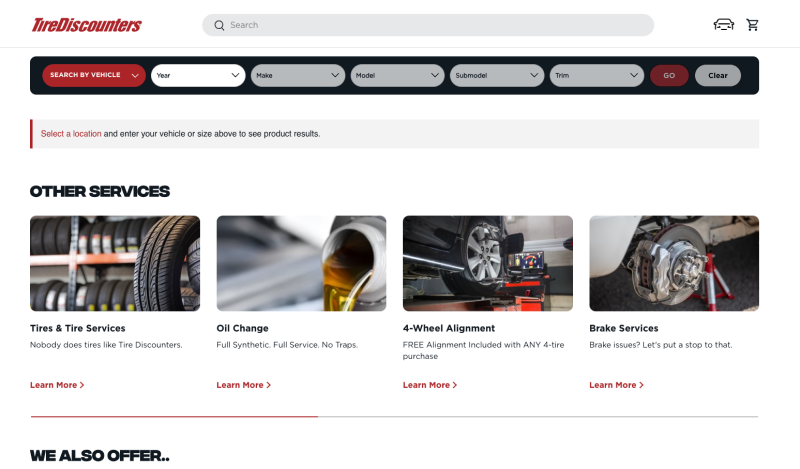The width and height of the screenshot is (800, 469).
Task: Click the TireDiscounters logo
Action: (87, 24)
